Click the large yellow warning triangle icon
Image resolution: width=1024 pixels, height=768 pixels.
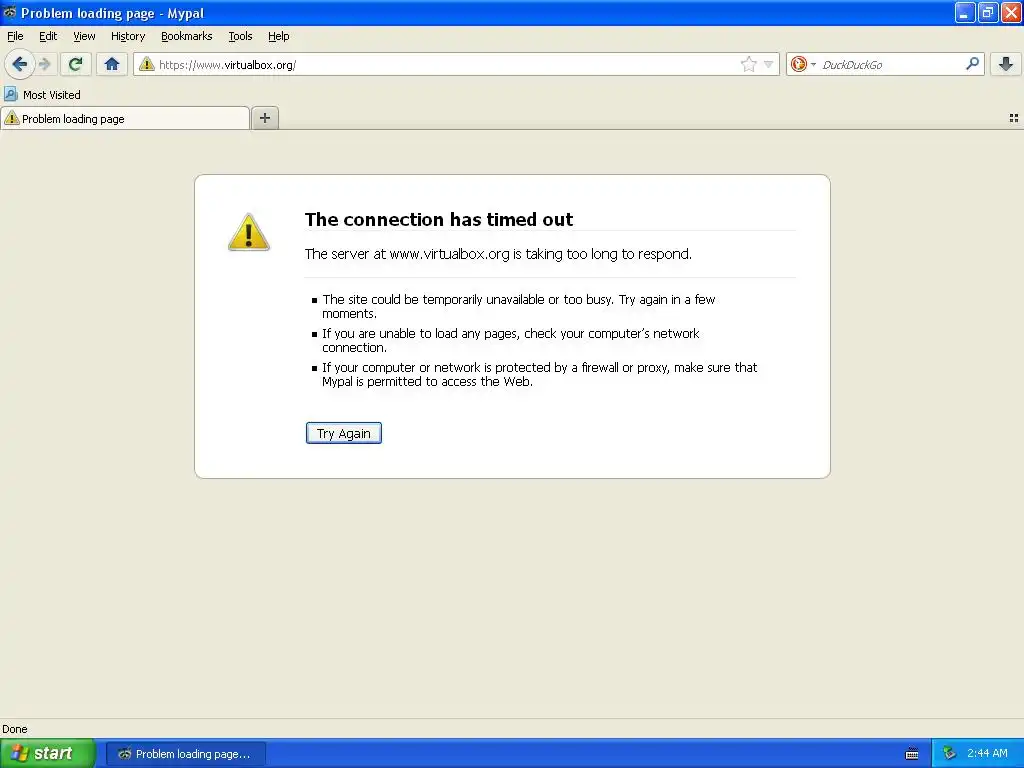point(249,232)
